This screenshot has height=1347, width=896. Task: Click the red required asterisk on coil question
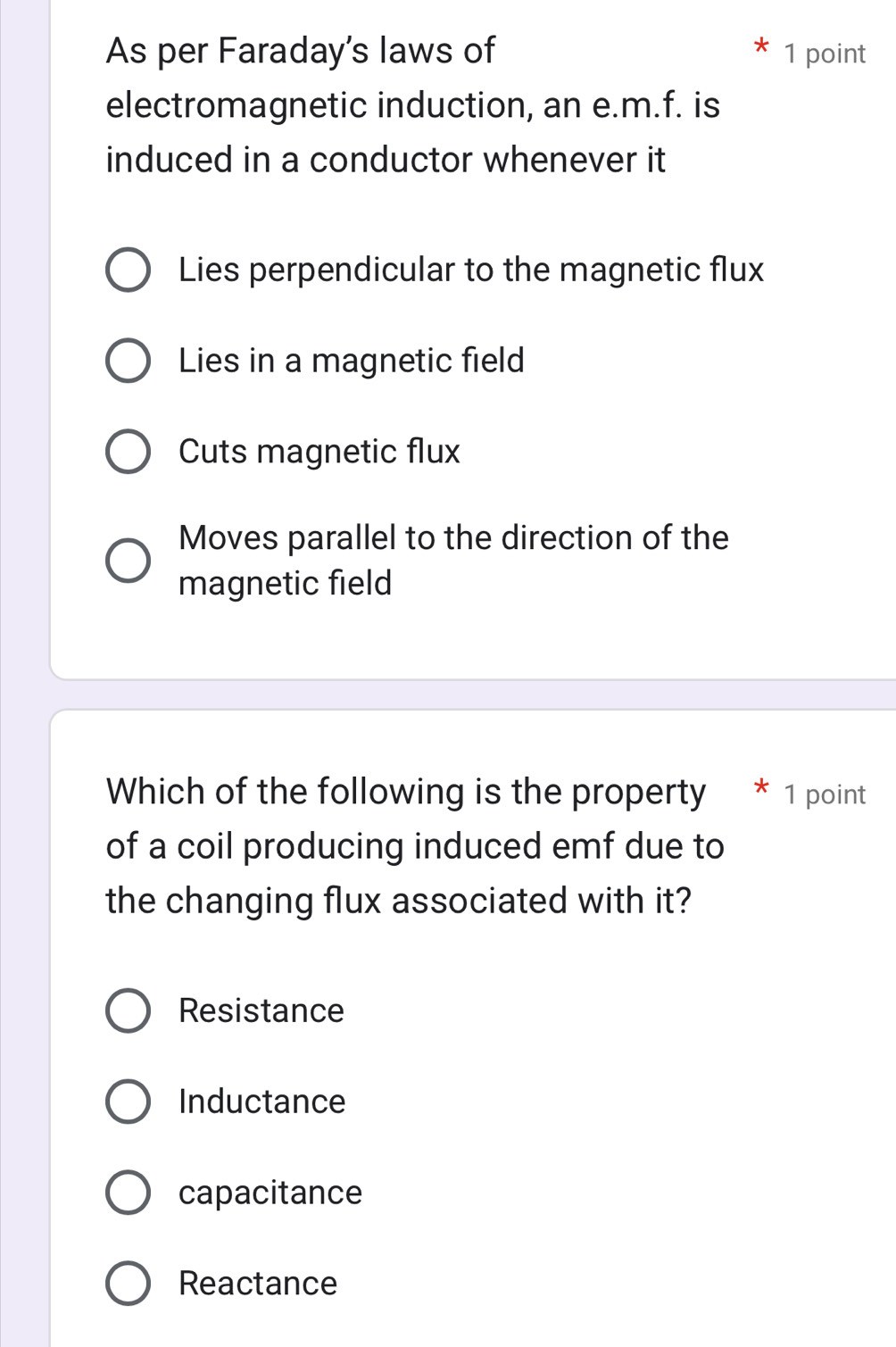(759, 789)
